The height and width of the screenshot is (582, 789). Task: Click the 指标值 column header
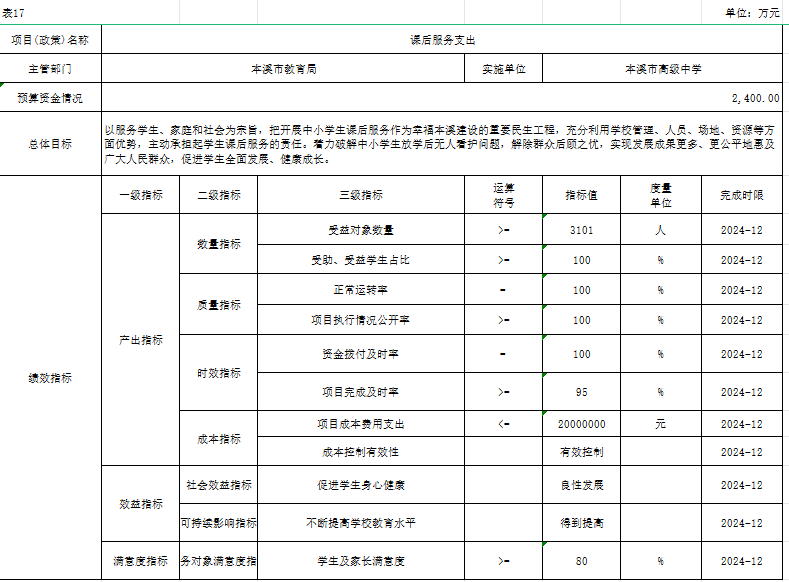tap(582, 195)
